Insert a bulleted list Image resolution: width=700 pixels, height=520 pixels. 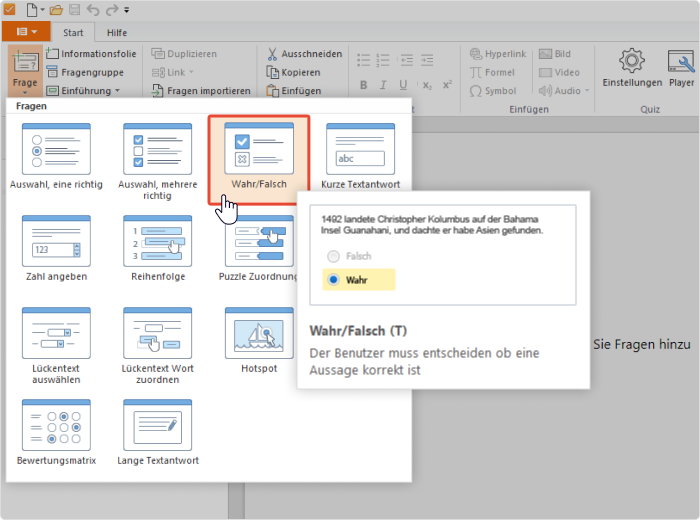(x=363, y=60)
